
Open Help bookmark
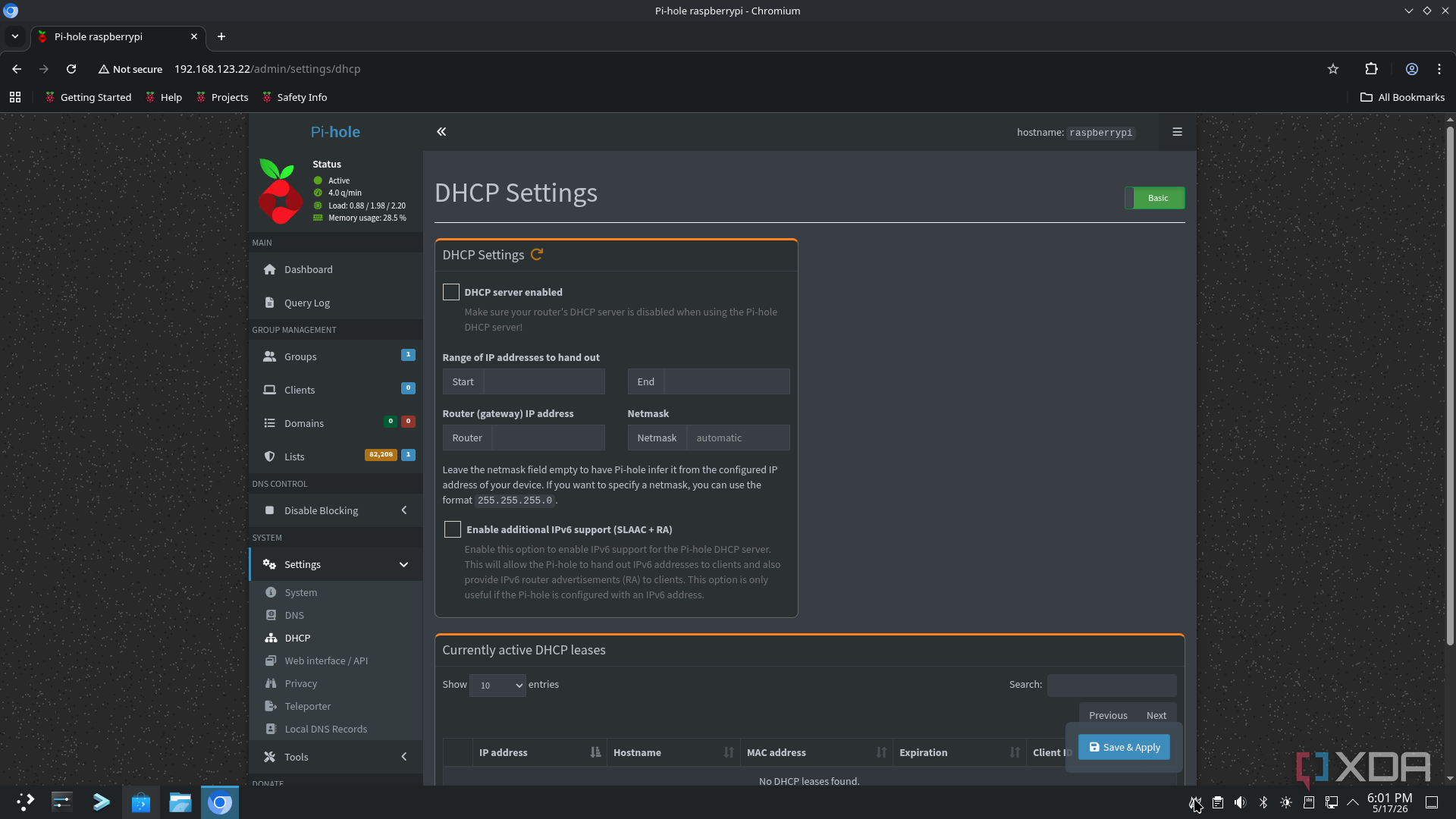tap(164, 97)
